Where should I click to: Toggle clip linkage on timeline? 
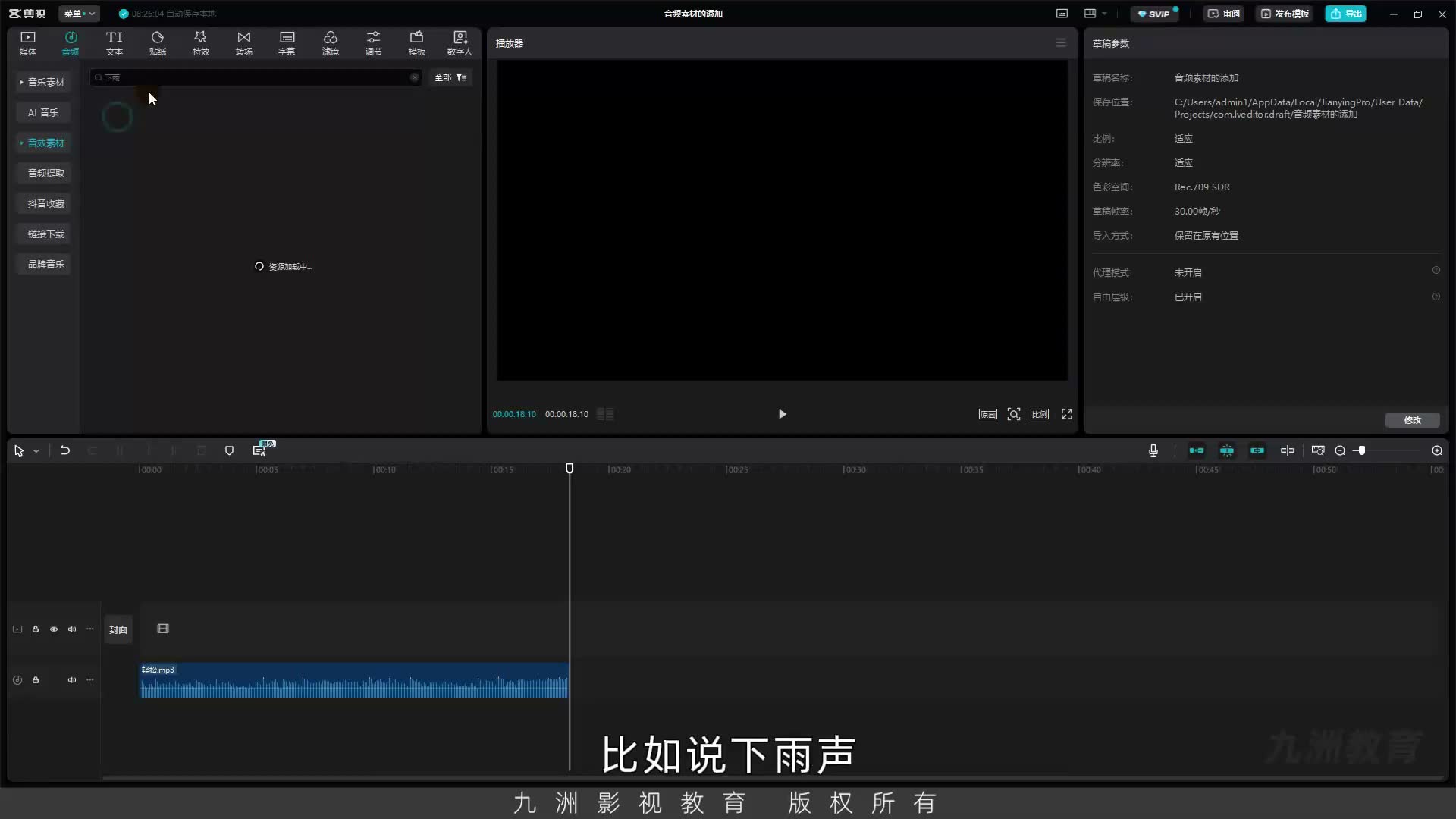pyautogui.click(x=1257, y=450)
